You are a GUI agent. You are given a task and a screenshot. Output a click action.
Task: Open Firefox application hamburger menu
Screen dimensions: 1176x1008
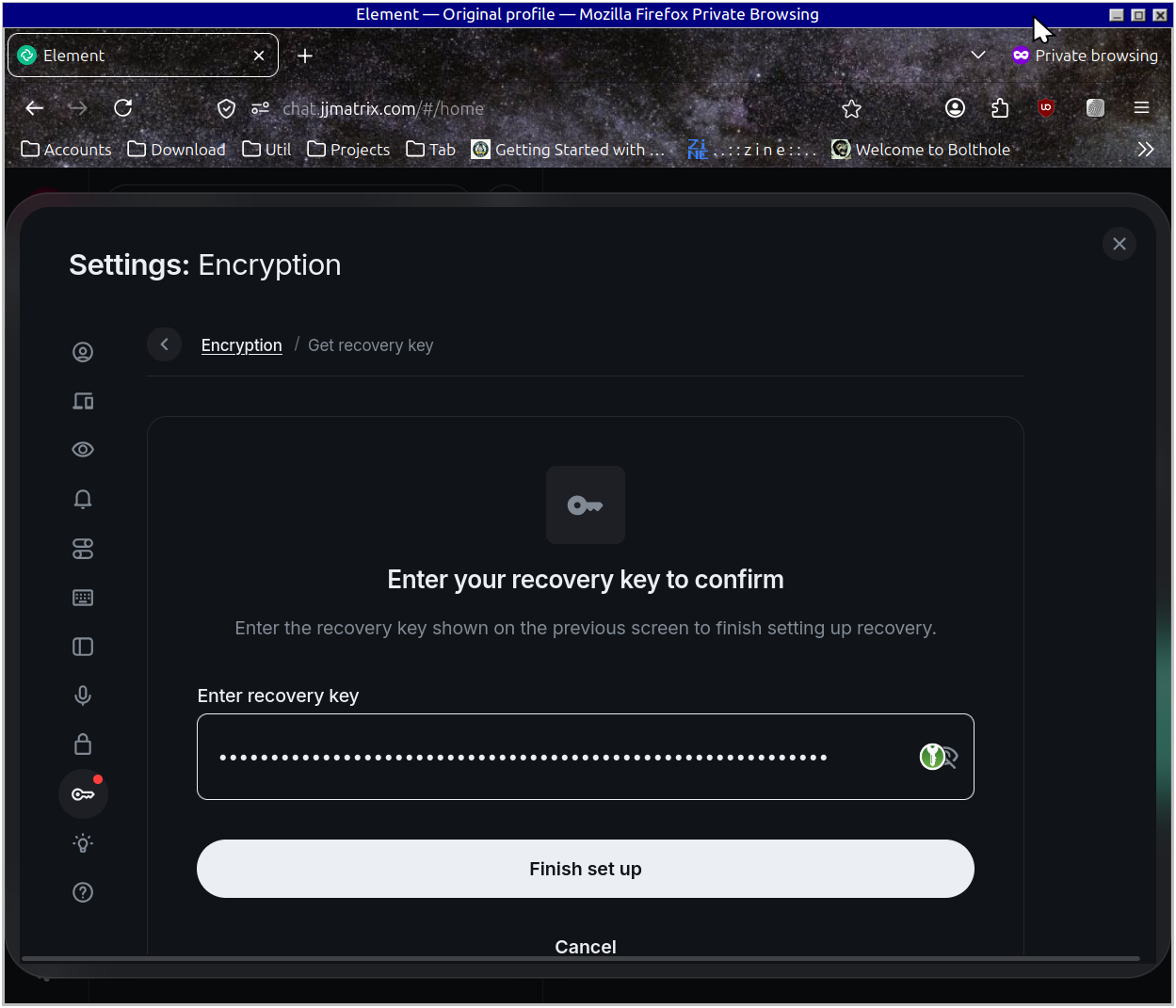tap(1142, 108)
